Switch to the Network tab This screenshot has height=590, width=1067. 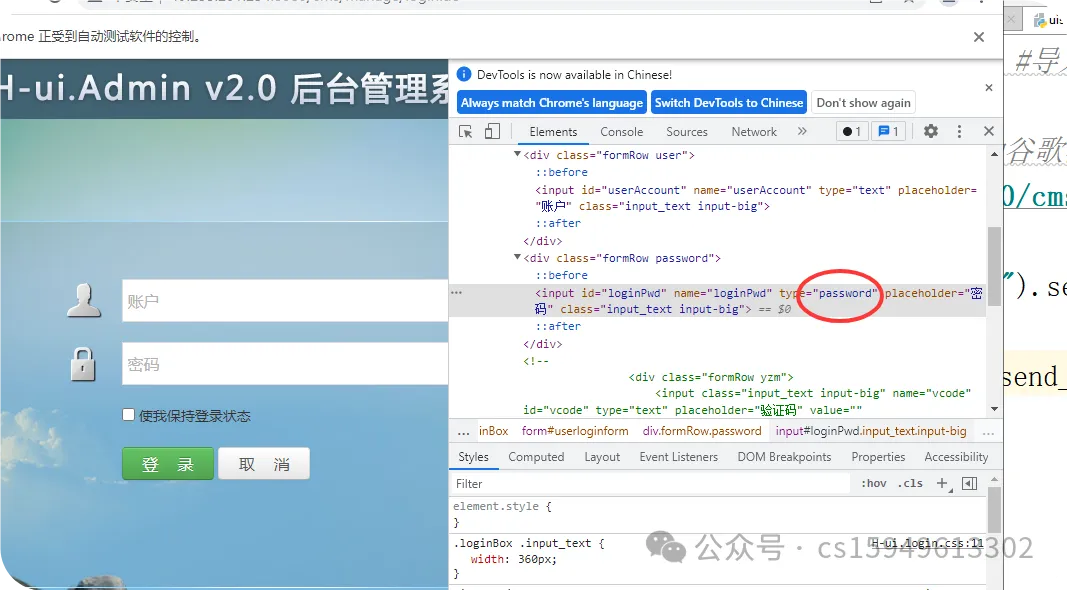pos(754,132)
